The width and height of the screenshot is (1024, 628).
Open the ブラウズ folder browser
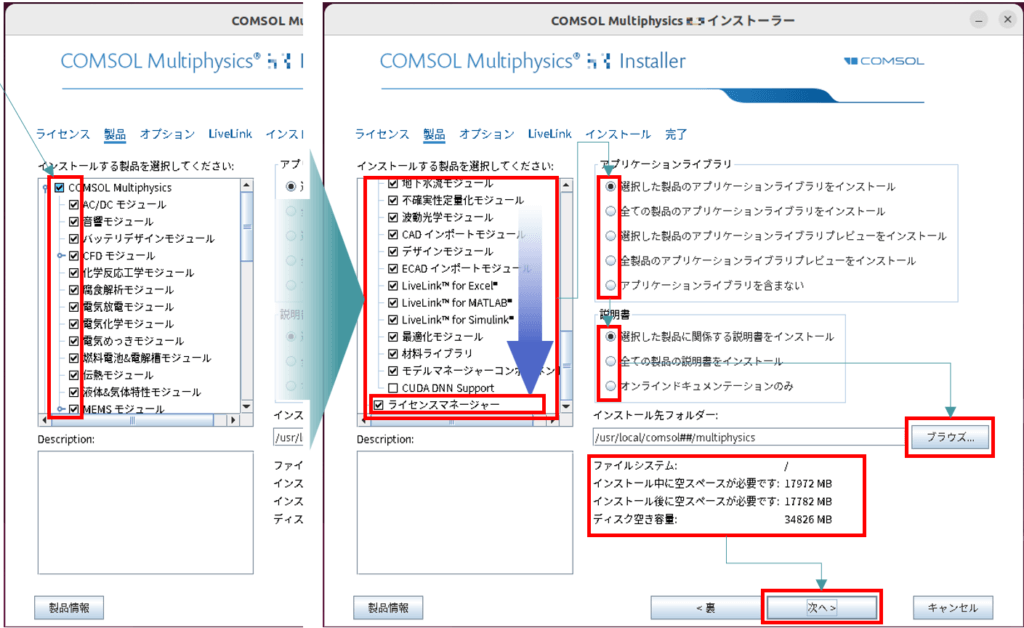point(948,437)
